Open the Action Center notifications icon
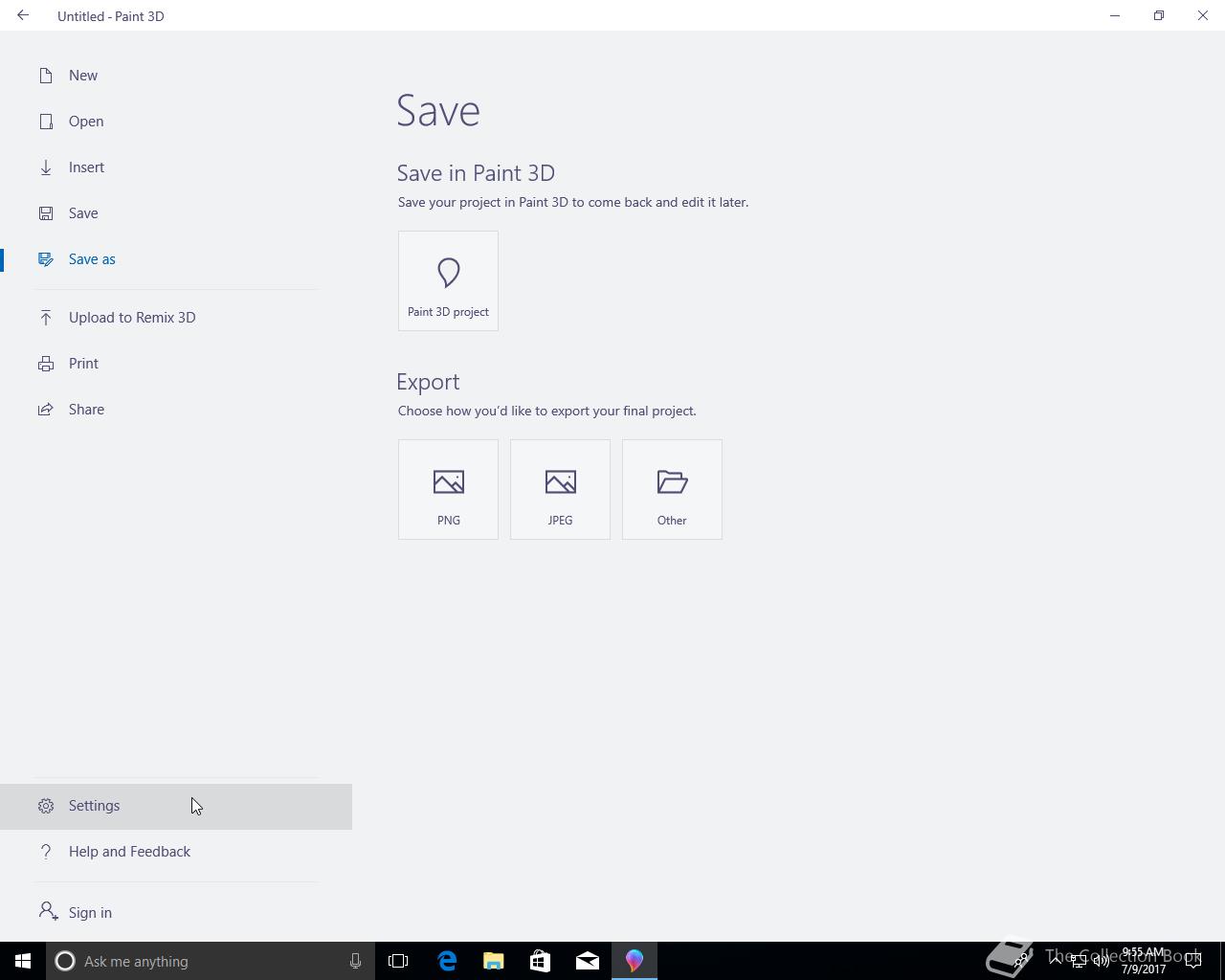The image size is (1225, 980). 1193,961
